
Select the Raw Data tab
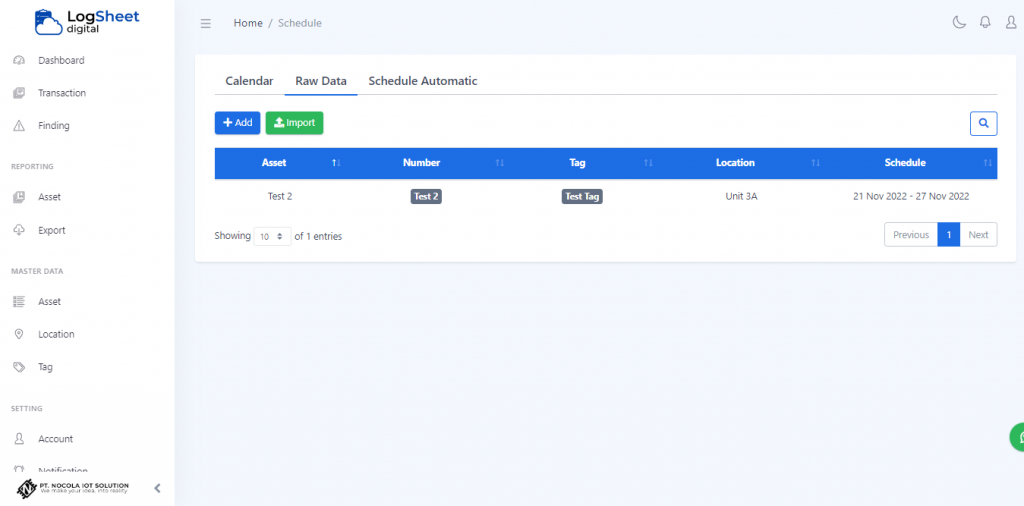coord(321,82)
